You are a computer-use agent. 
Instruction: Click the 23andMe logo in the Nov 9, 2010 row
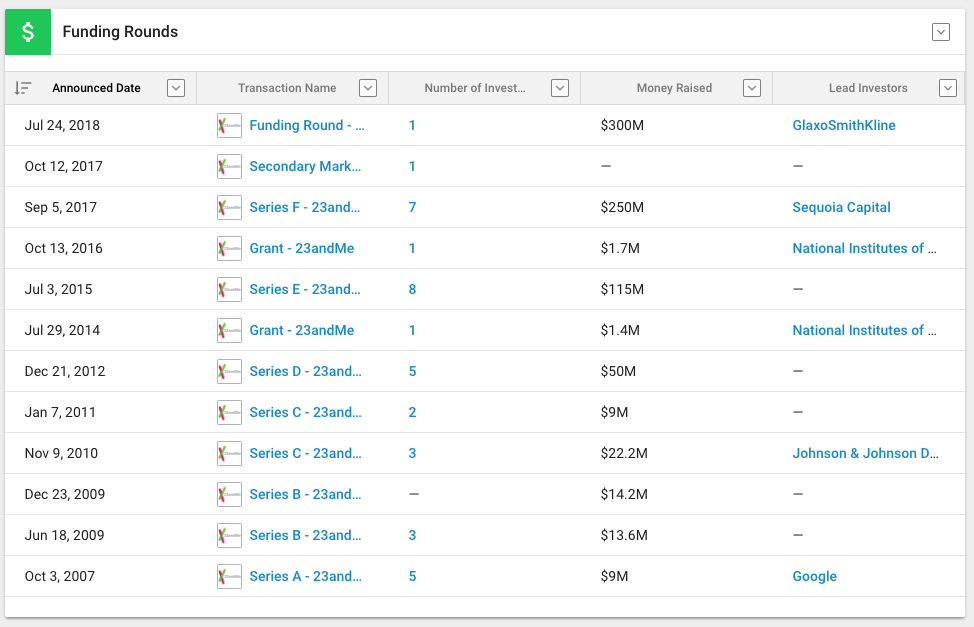point(229,454)
